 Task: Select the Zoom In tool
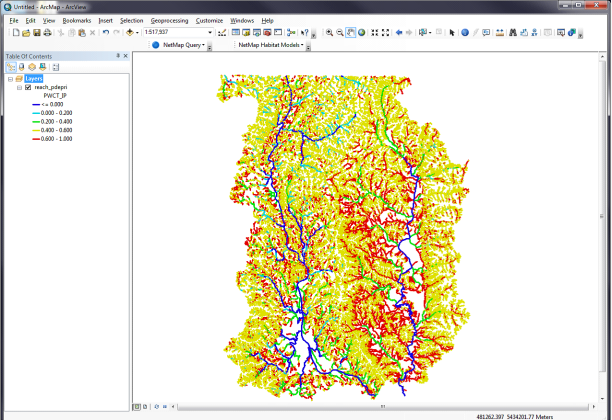329,32
